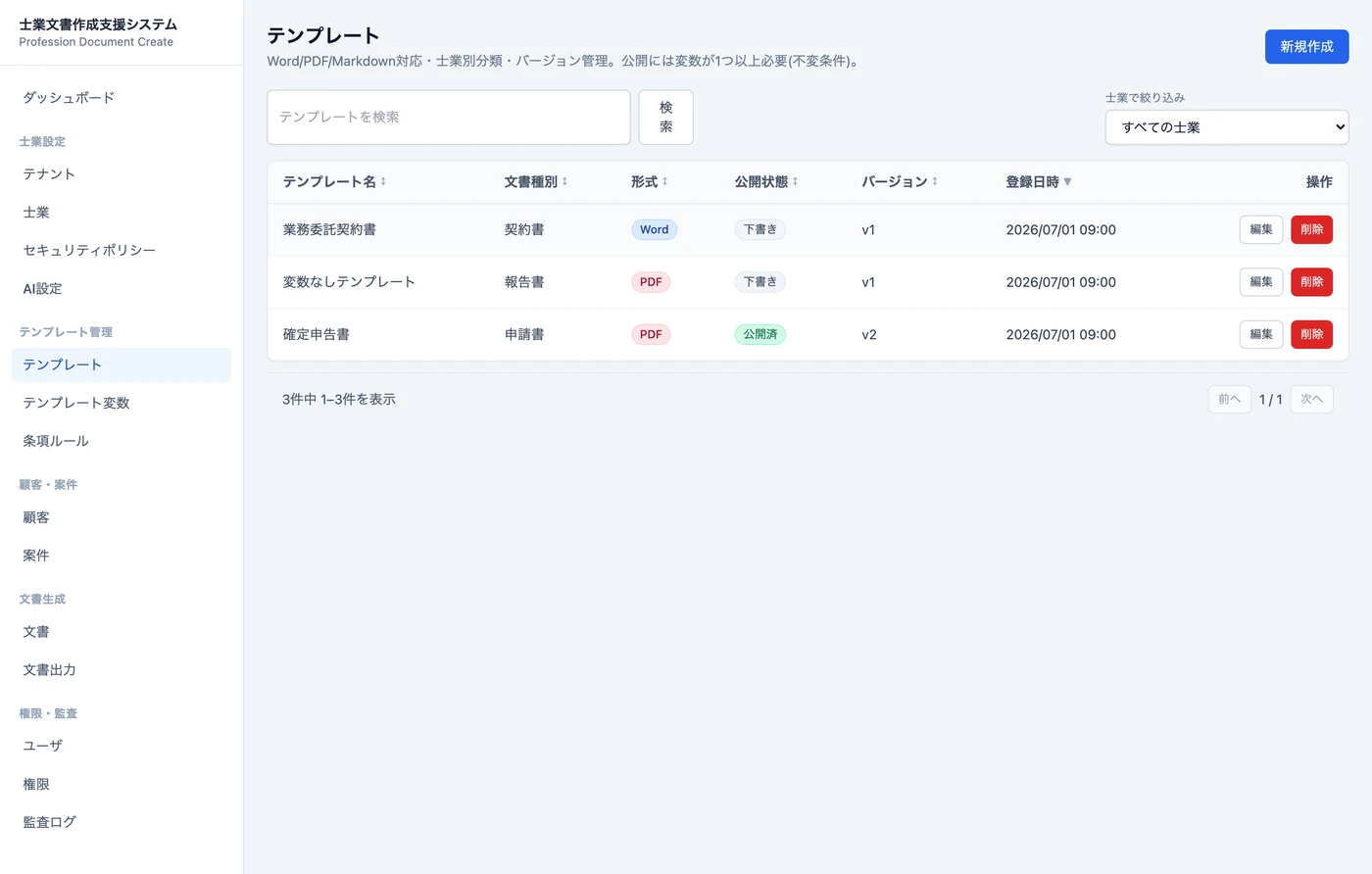Screen dimensions: 1372x874
Task: Focus the テンプレートを検索 search field
Action: point(449,118)
